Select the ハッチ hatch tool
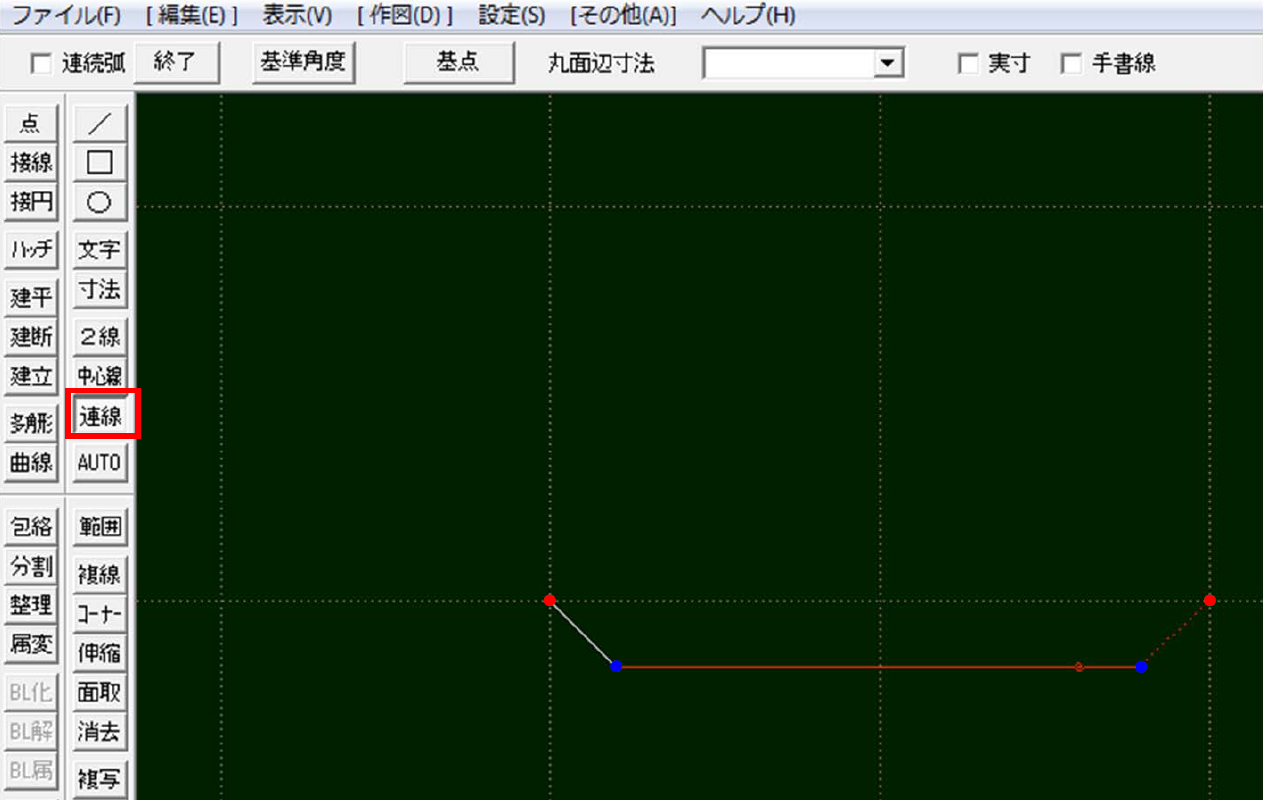The height and width of the screenshot is (800, 1263). coord(31,250)
